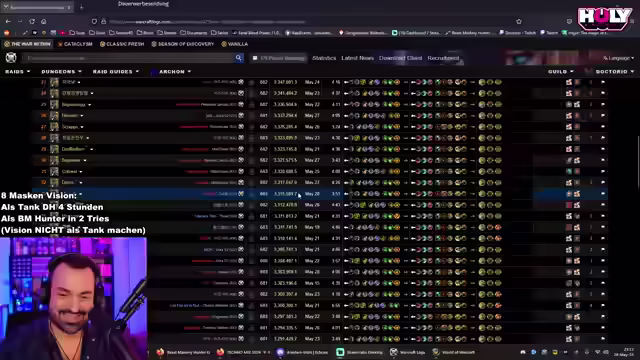Expand the name dropdown in rank 25 row
Viewport: 640px width, 360px height.
click(89, 105)
